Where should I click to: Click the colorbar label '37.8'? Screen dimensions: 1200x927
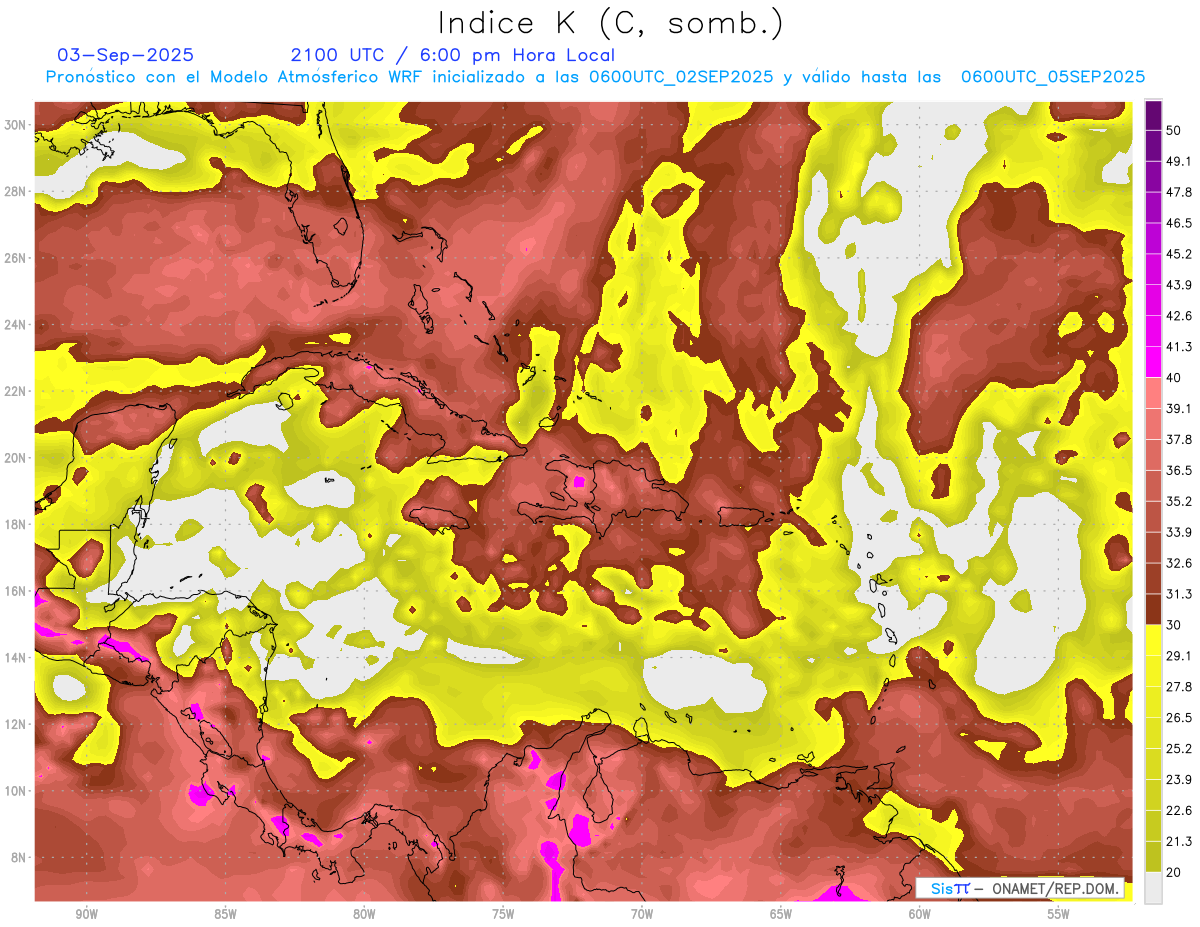click(1178, 439)
